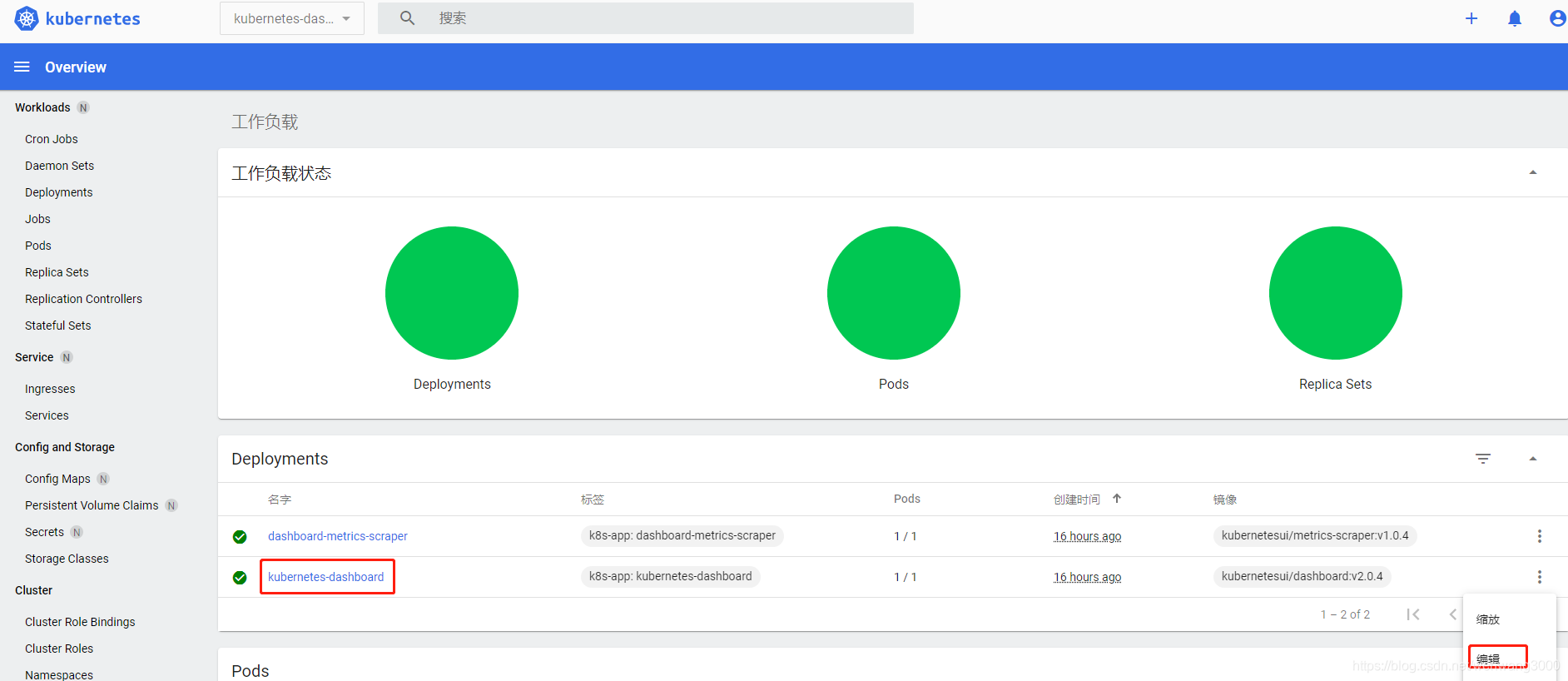
Task: Click image chip kubernetesui/metrics-scraper:v1.0.4
Action: (1315, 536)
